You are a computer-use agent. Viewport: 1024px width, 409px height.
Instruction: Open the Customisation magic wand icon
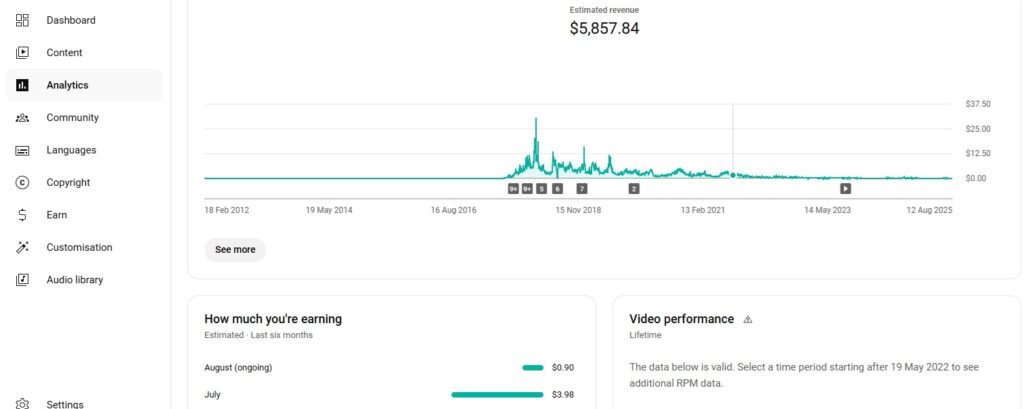pyautogui.click(x=22, y=248)
